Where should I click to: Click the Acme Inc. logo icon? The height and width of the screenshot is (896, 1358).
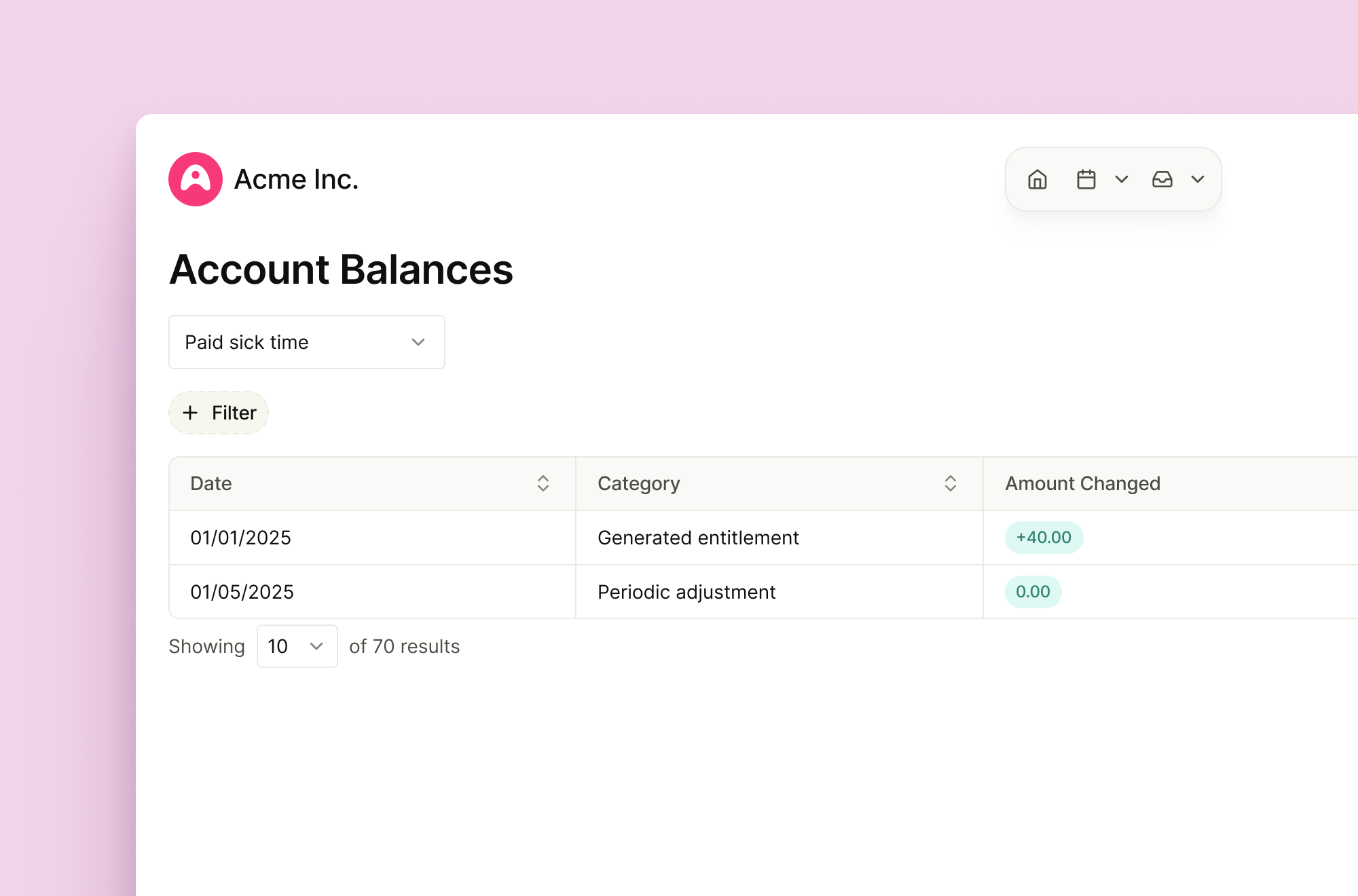click(x=196, y=179)
